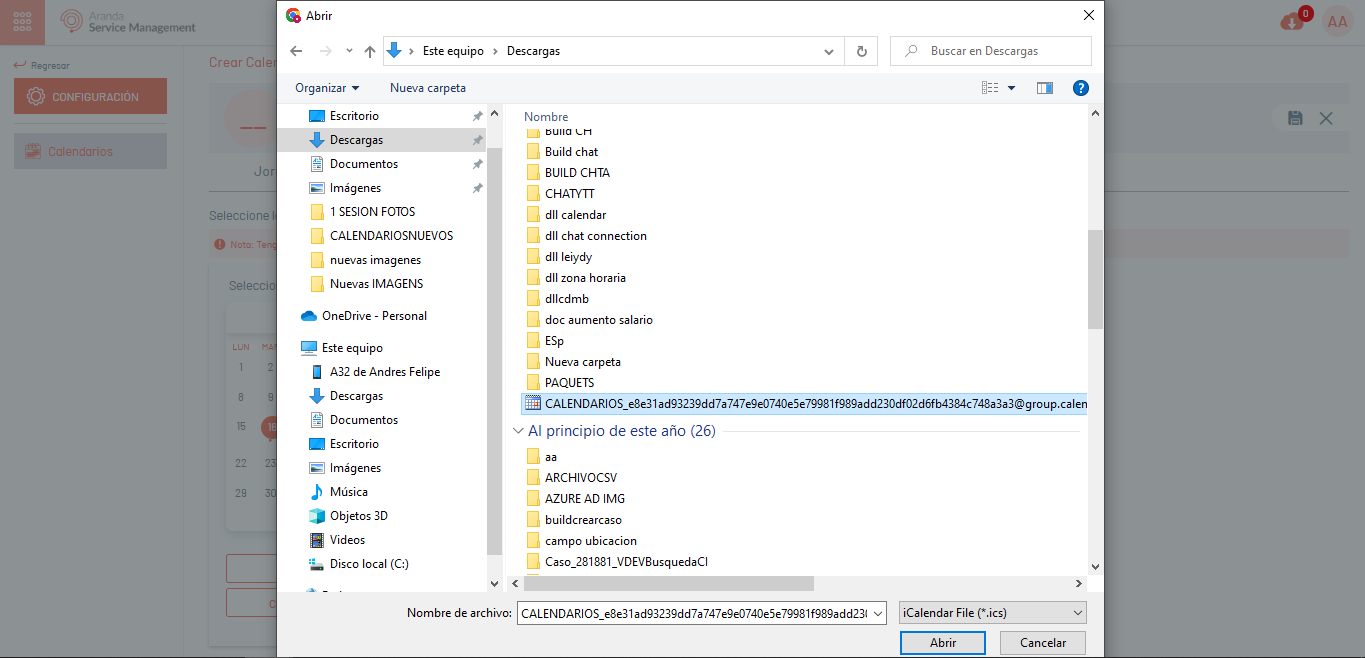
Task: Select the CALENDARIOS .ics file
Action: [800, 404]
